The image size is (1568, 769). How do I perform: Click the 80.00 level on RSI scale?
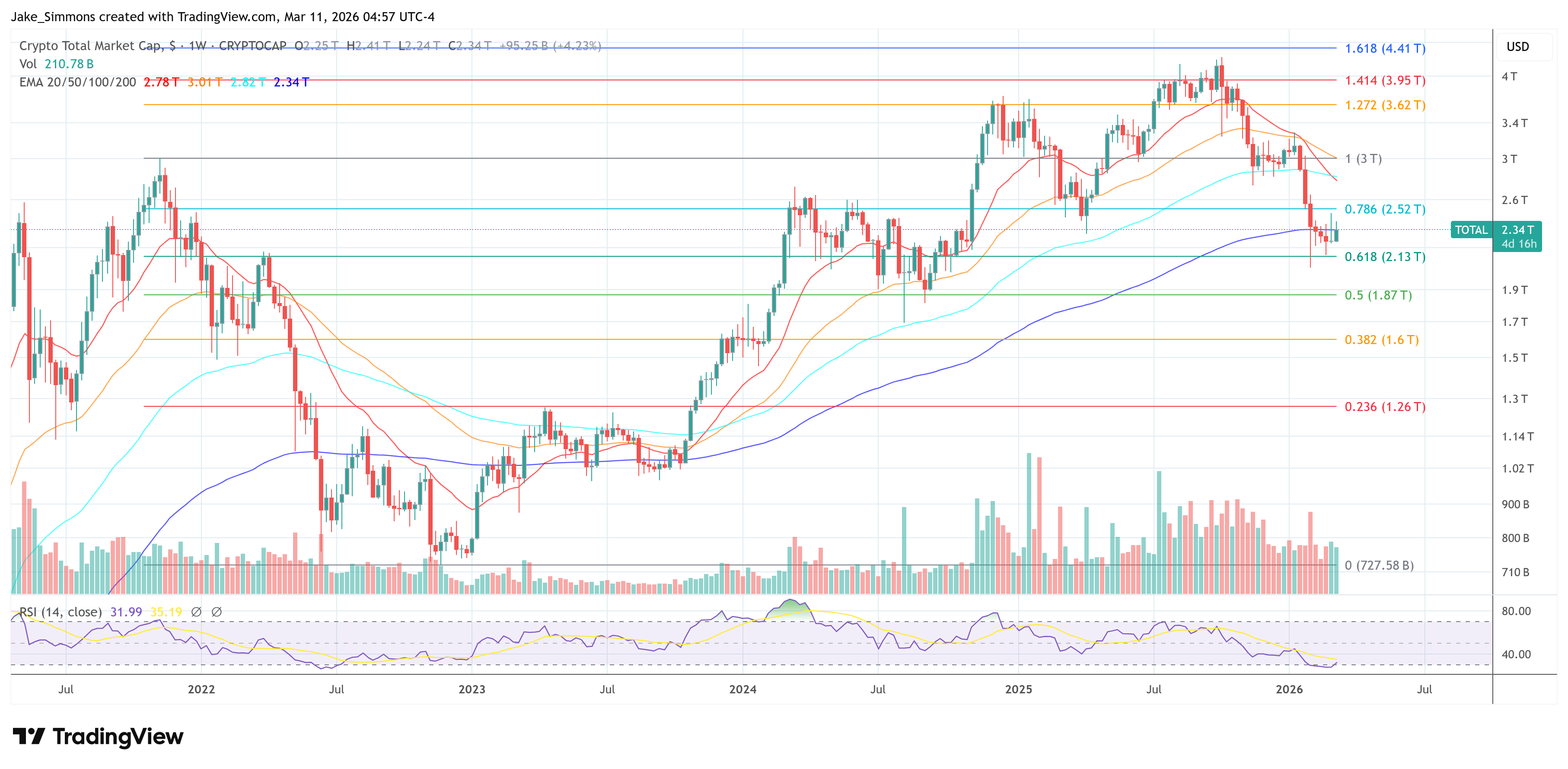pyautogui.click(x=1516, y=611)
